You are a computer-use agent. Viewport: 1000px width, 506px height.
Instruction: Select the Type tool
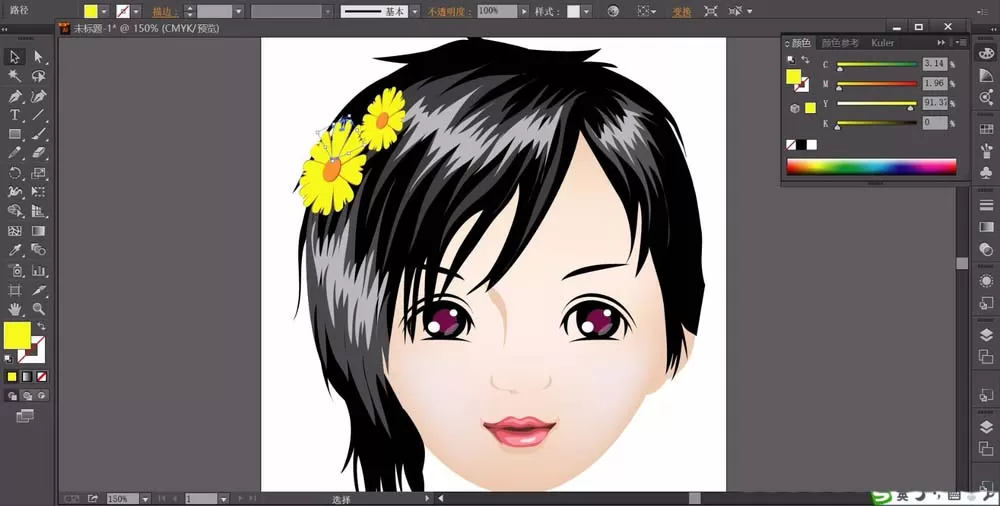pyautogui.click(x=15, y=115)
